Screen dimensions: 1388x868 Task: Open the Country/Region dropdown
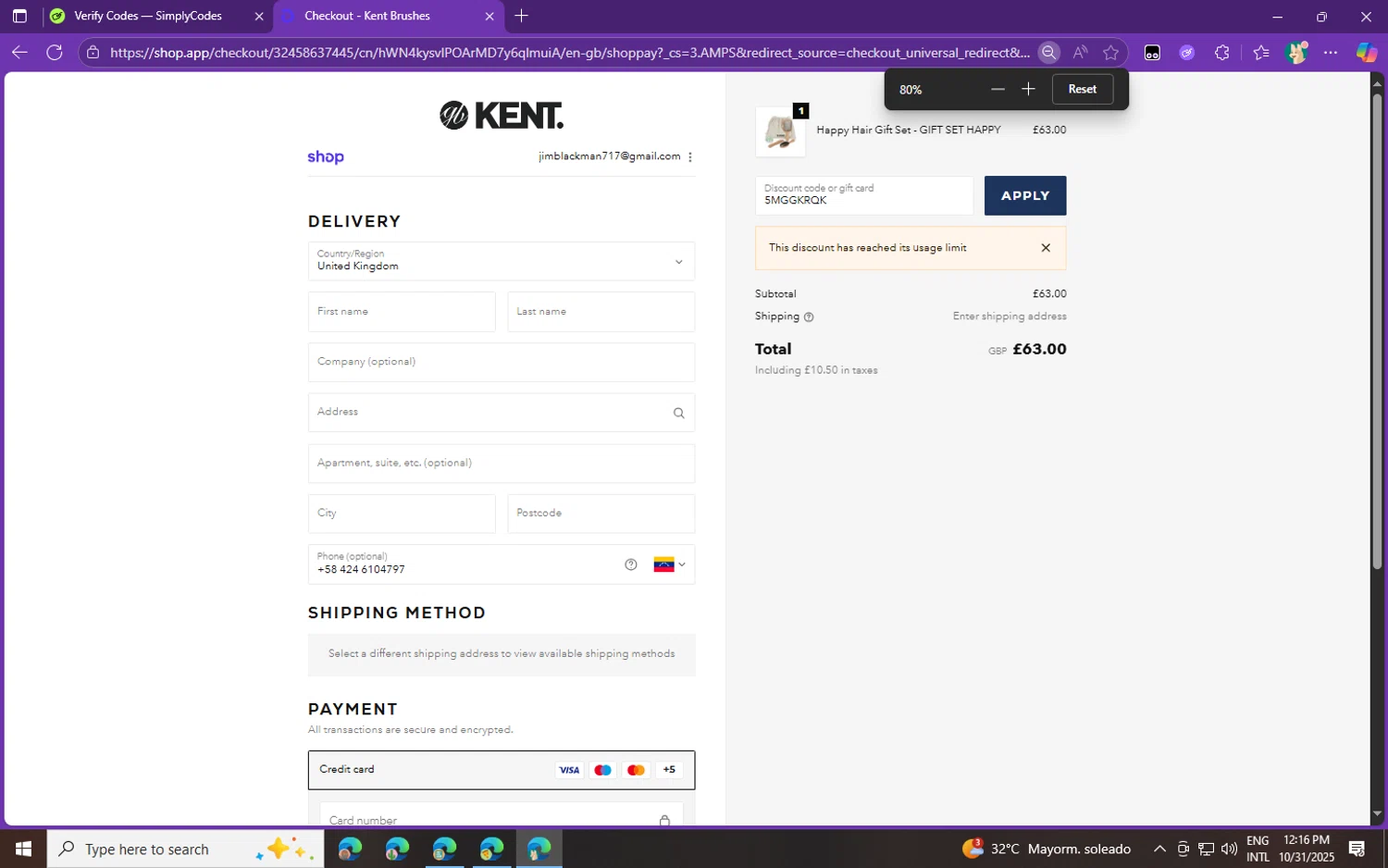point(502,261)
